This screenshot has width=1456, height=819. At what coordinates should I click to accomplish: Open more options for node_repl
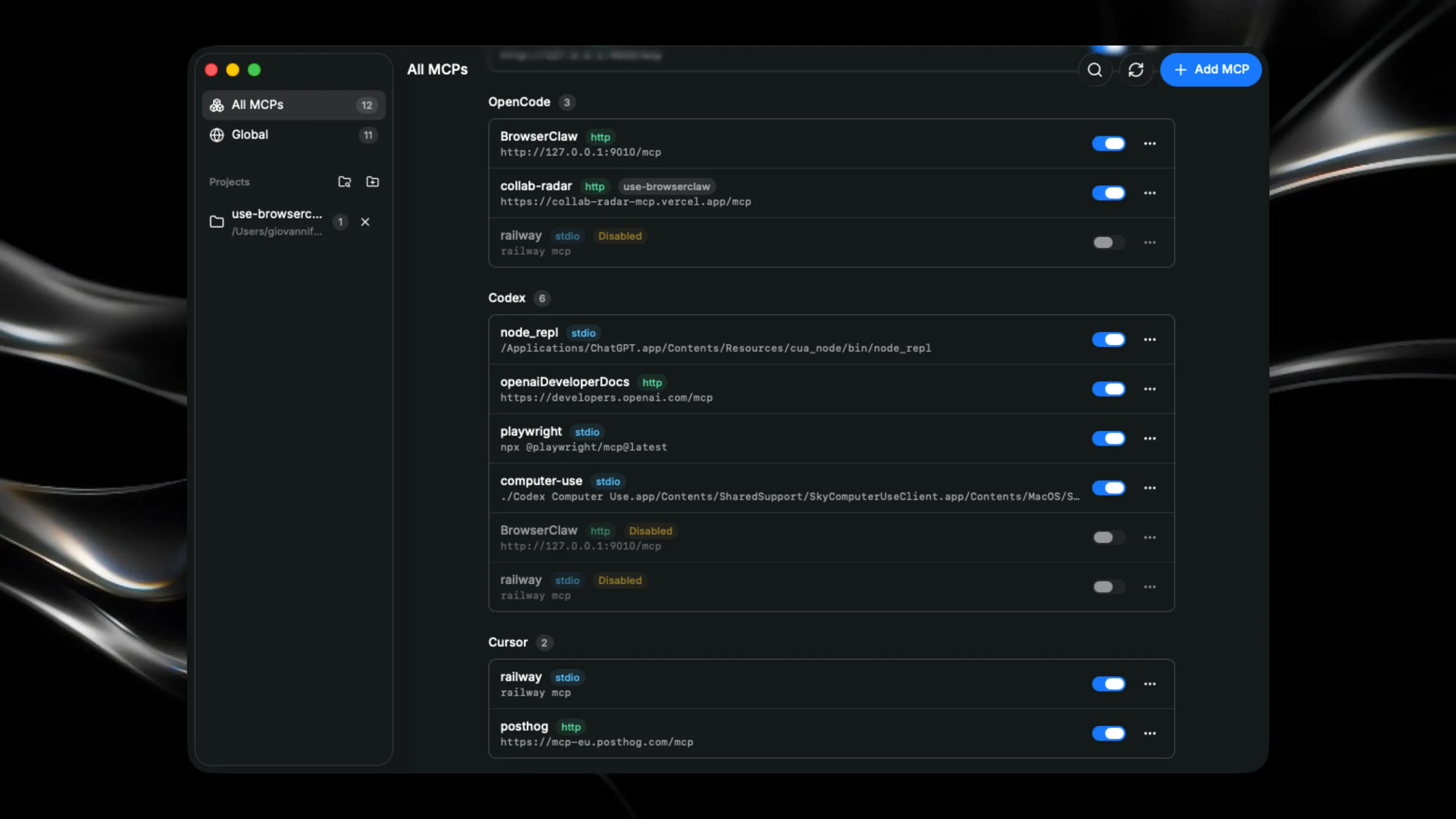(1150, 340)
